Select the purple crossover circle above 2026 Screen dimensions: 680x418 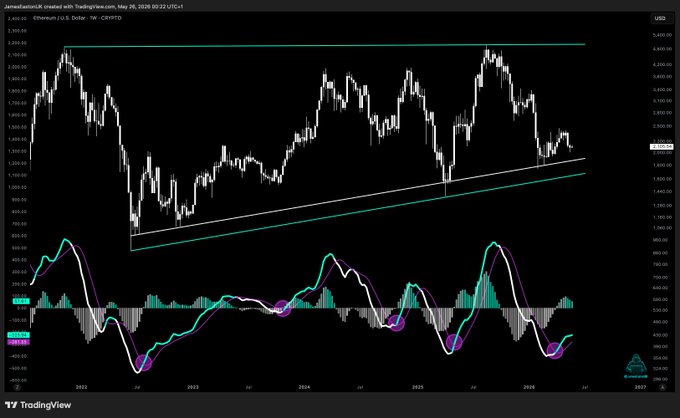(555, 350)
